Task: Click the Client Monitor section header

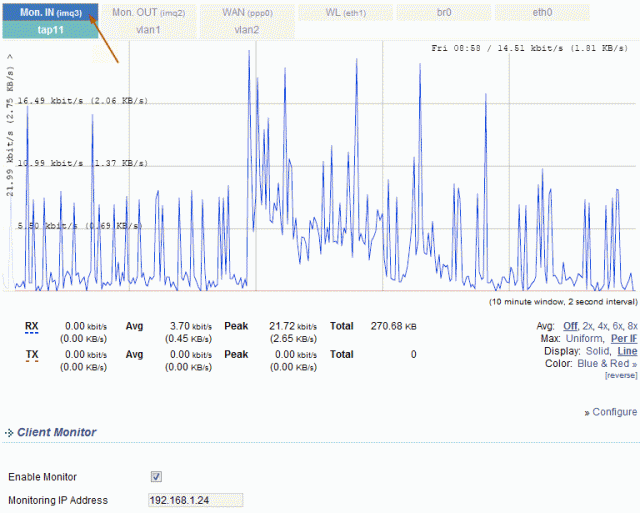Action: [56, 432]
